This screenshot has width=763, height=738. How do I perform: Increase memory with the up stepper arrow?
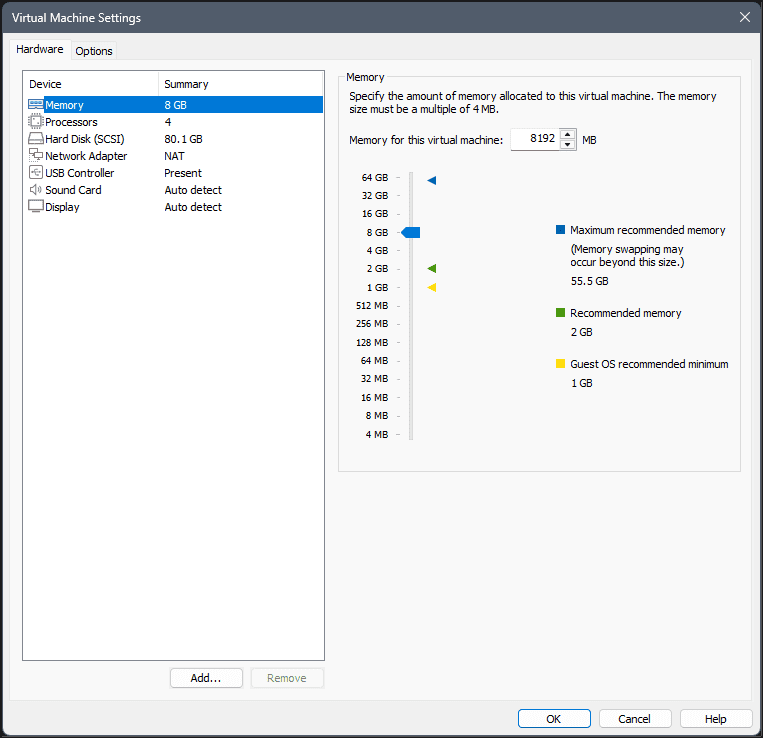coord(567,135)
